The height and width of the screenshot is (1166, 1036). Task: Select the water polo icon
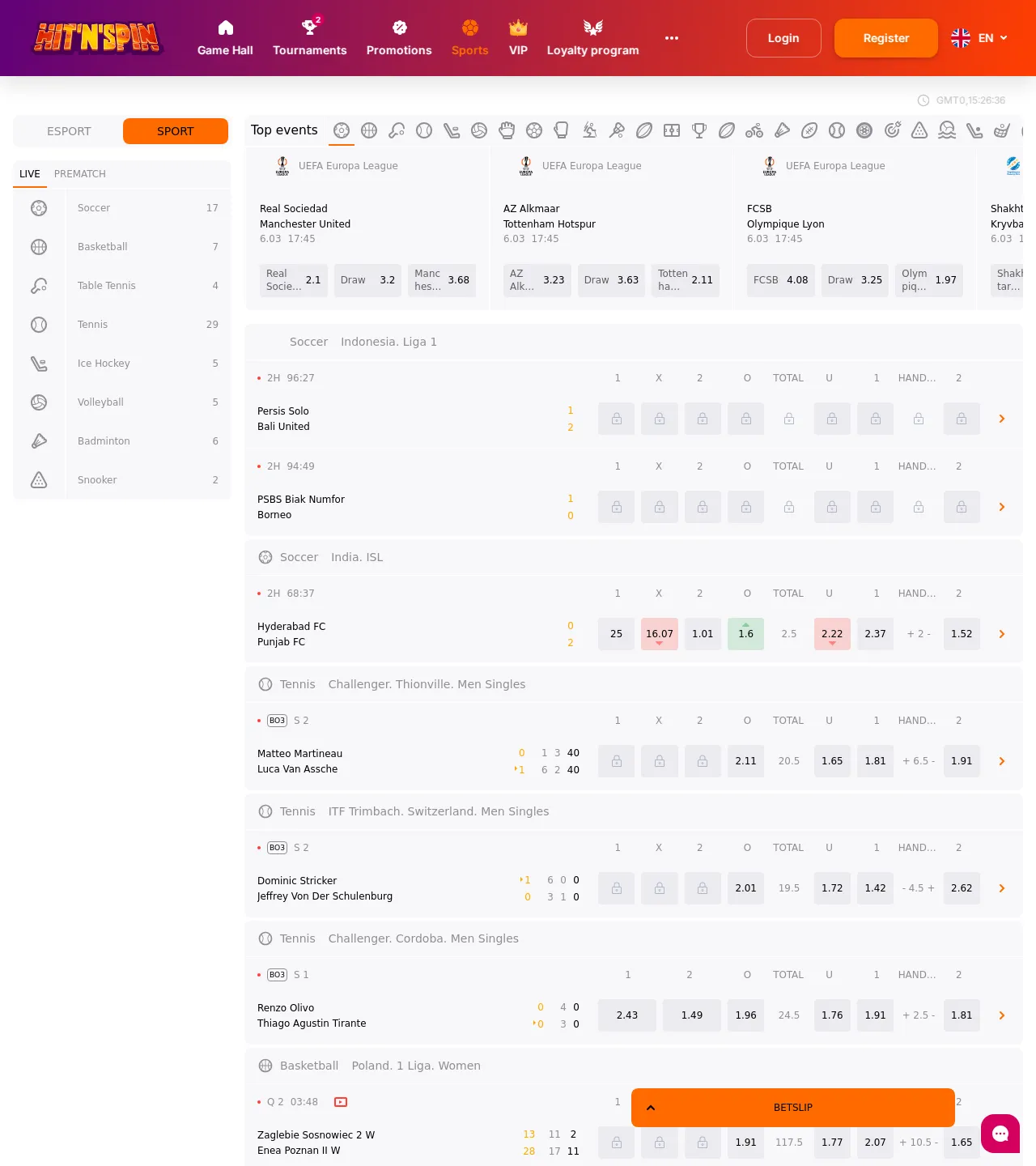pyautogui.click(x=947, y=130)
